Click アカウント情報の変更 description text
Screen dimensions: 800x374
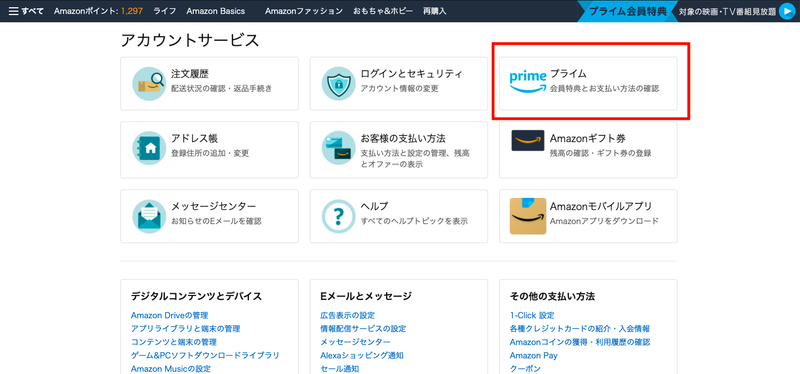(399, 89)
